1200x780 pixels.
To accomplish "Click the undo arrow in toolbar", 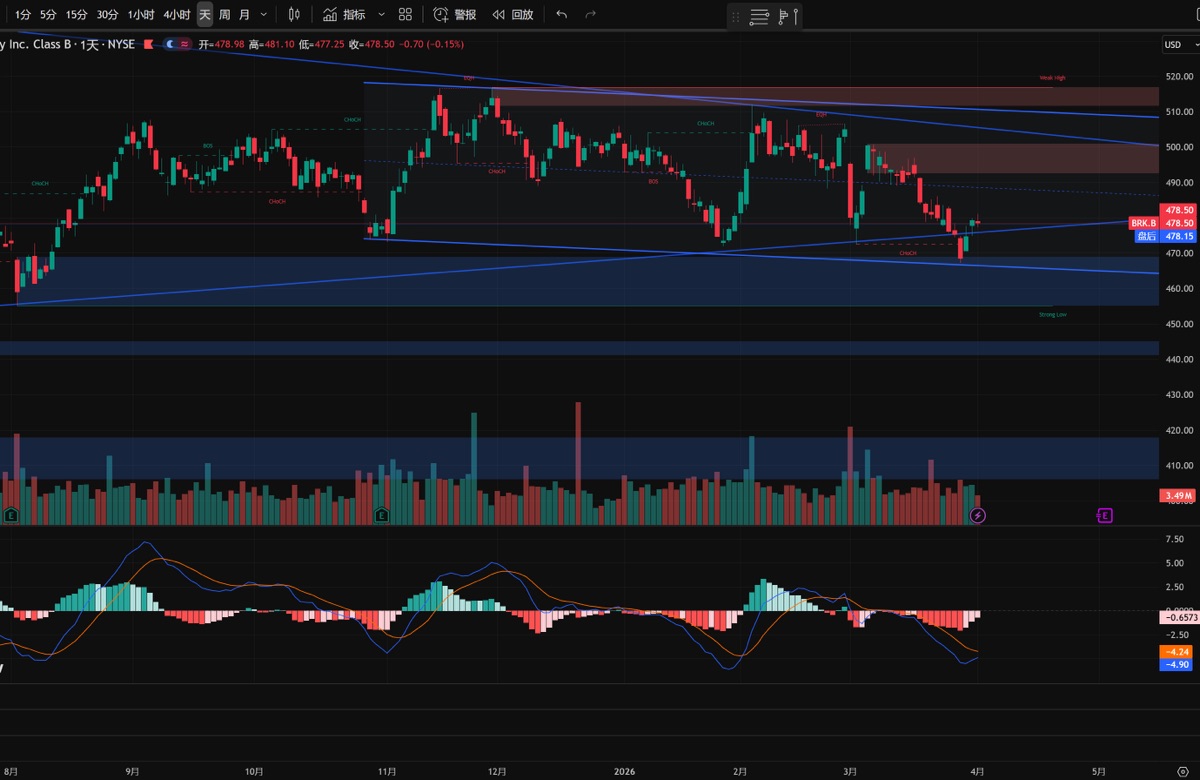I will pyautogui.click(x=561, y=15).
